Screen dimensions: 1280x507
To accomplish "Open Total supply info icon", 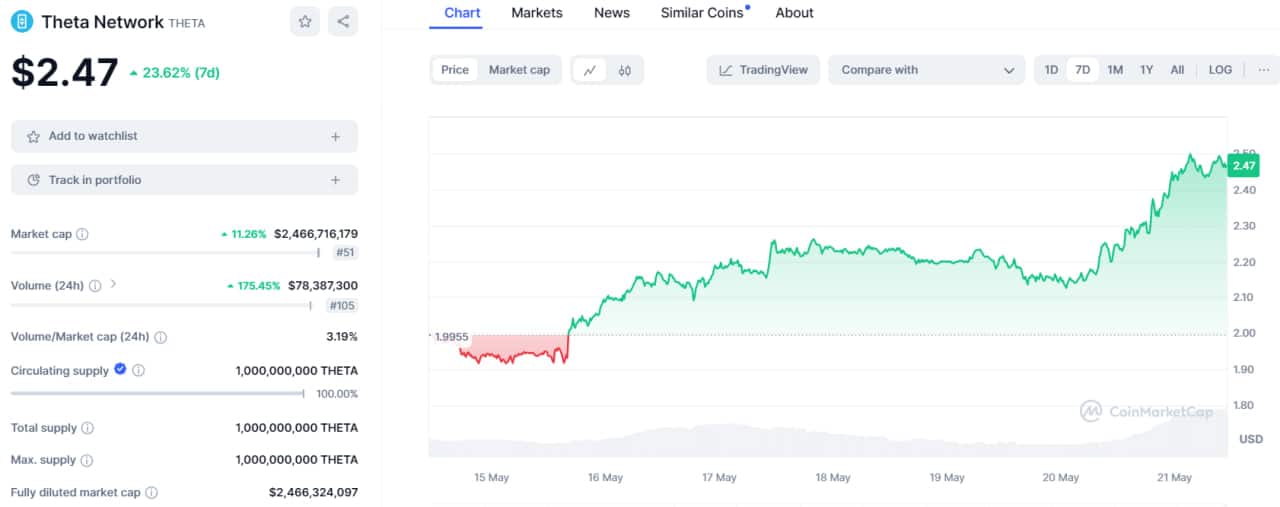I will click(x=87, y=428).
